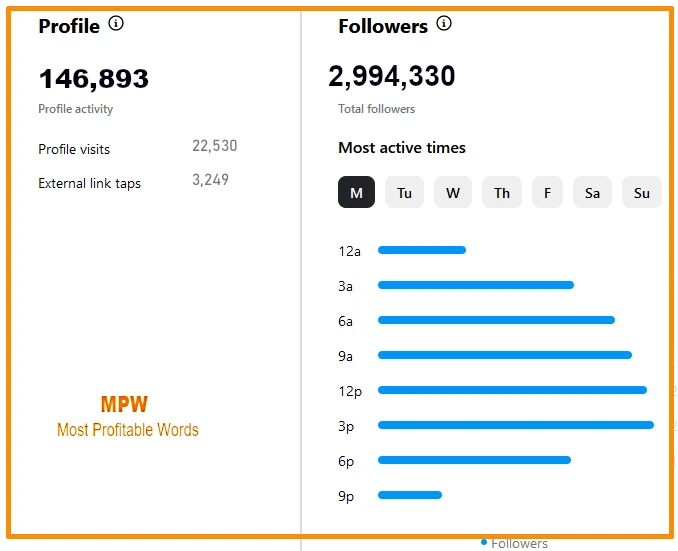Select the Friday day button
The height and width of the screenshot is (551, 678).
click(547, 192)
